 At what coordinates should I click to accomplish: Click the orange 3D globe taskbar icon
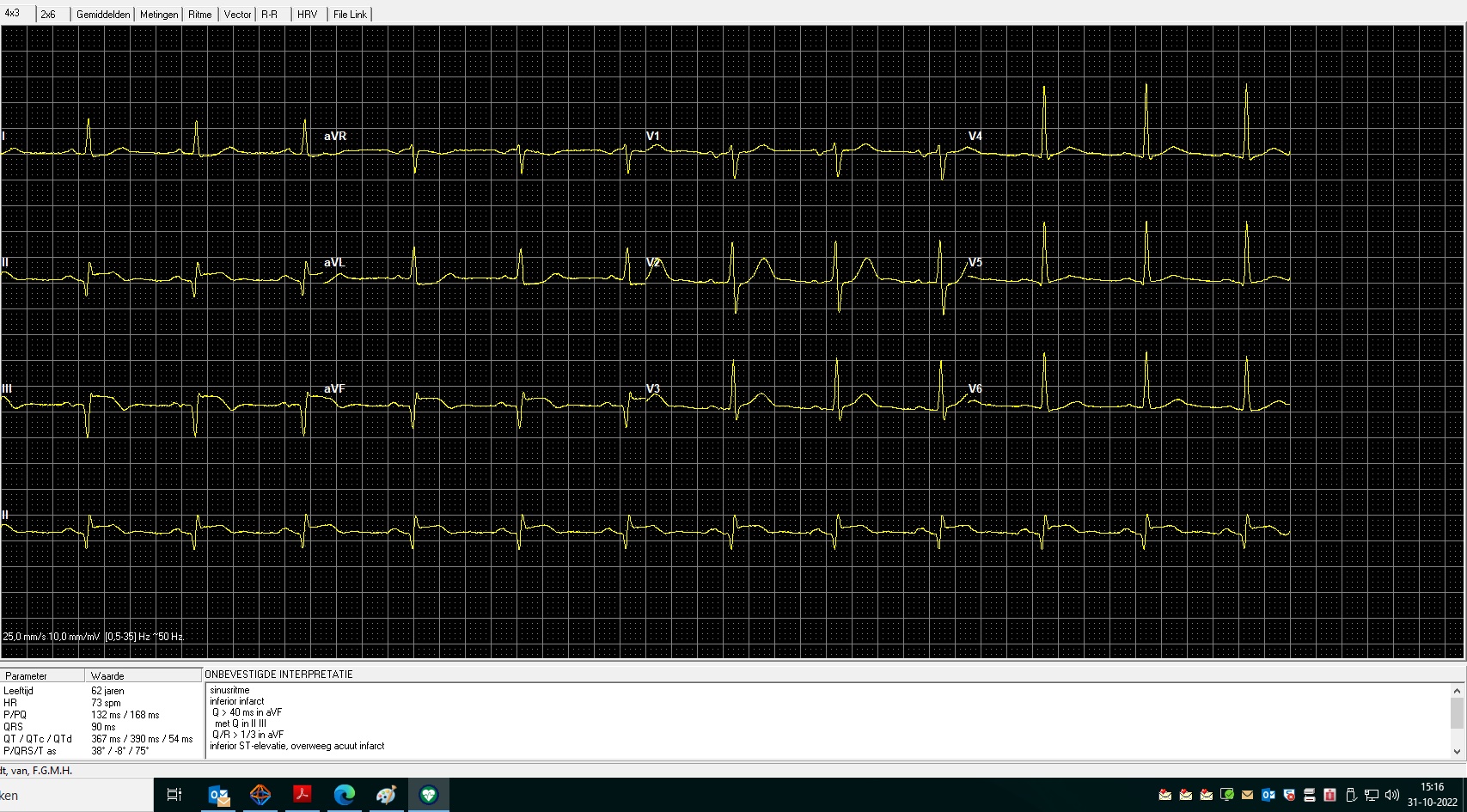click(260, 795)
